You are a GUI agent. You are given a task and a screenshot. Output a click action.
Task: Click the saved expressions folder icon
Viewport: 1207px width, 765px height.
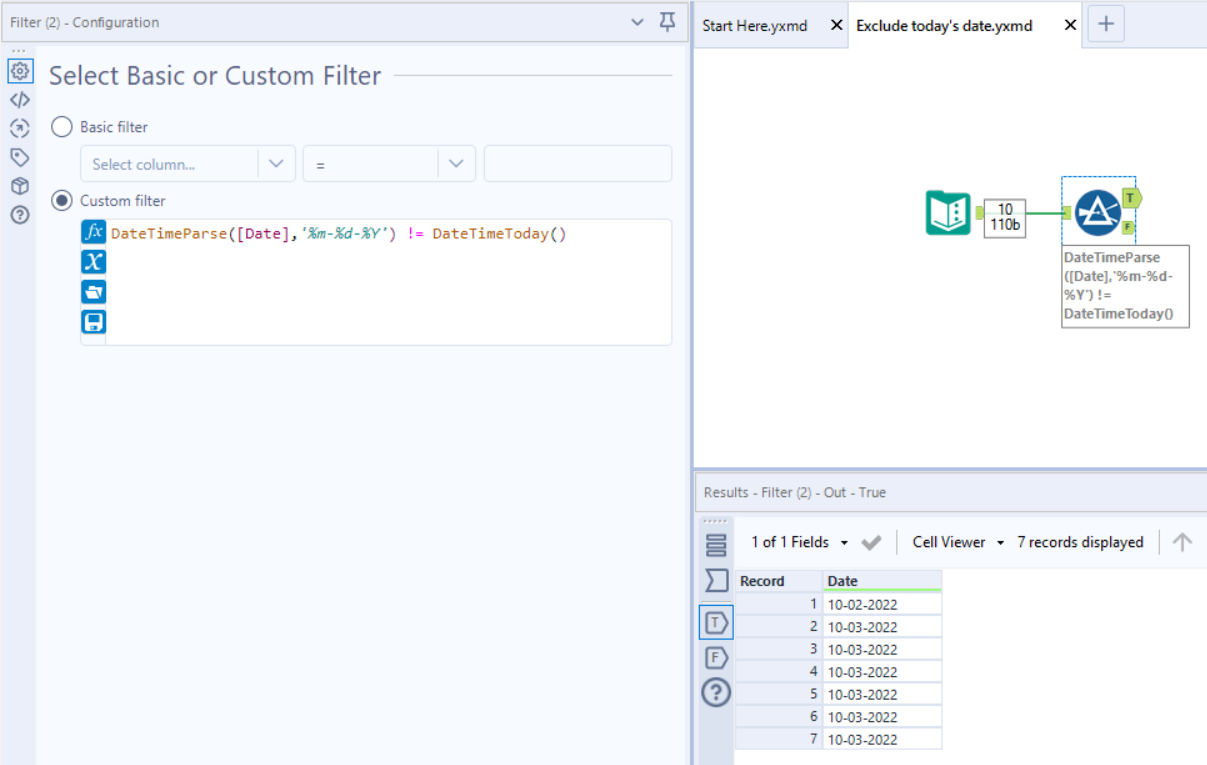click(93, 292)
